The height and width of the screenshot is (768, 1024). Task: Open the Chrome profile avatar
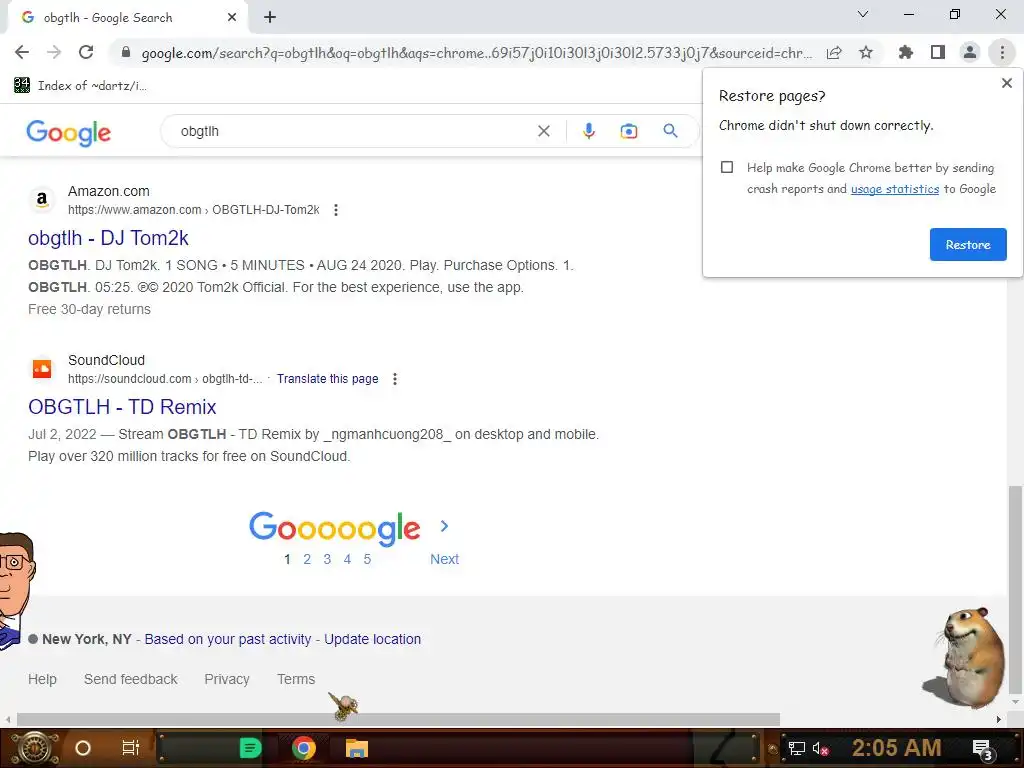[x=970, y=52]
